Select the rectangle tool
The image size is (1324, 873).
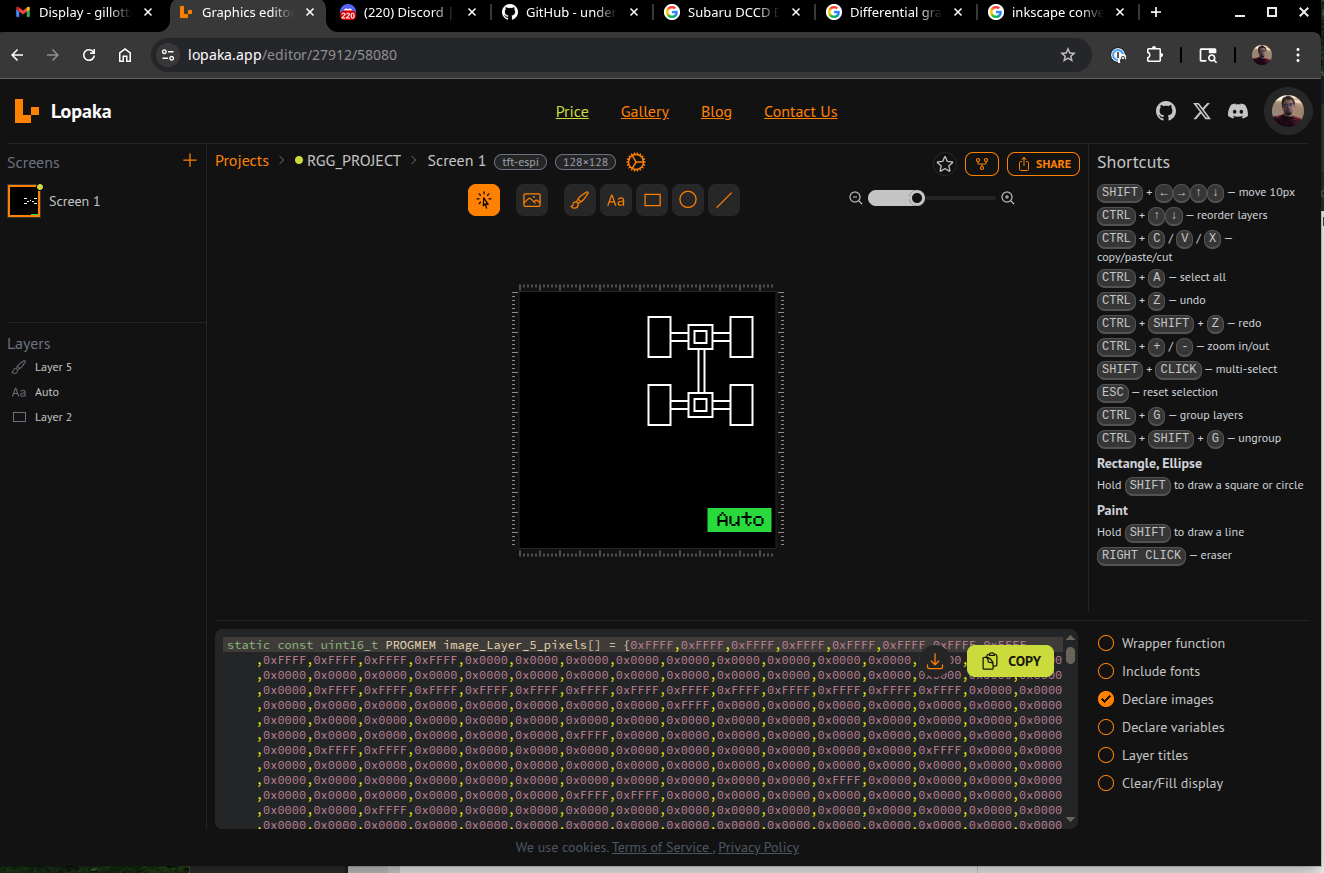tap(652, 200)
